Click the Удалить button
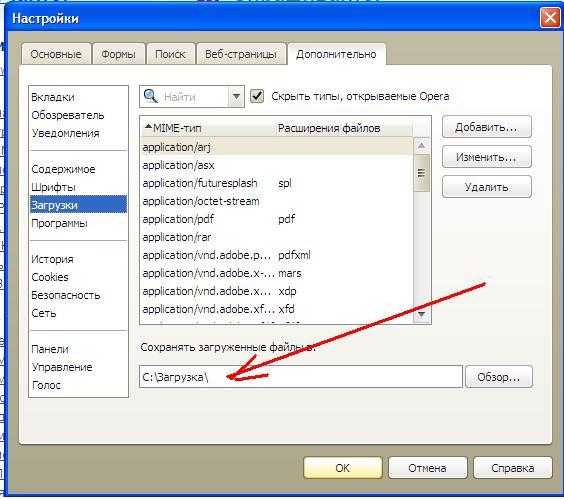The height and width of the screenshot is (499, 564). point(486,187)
